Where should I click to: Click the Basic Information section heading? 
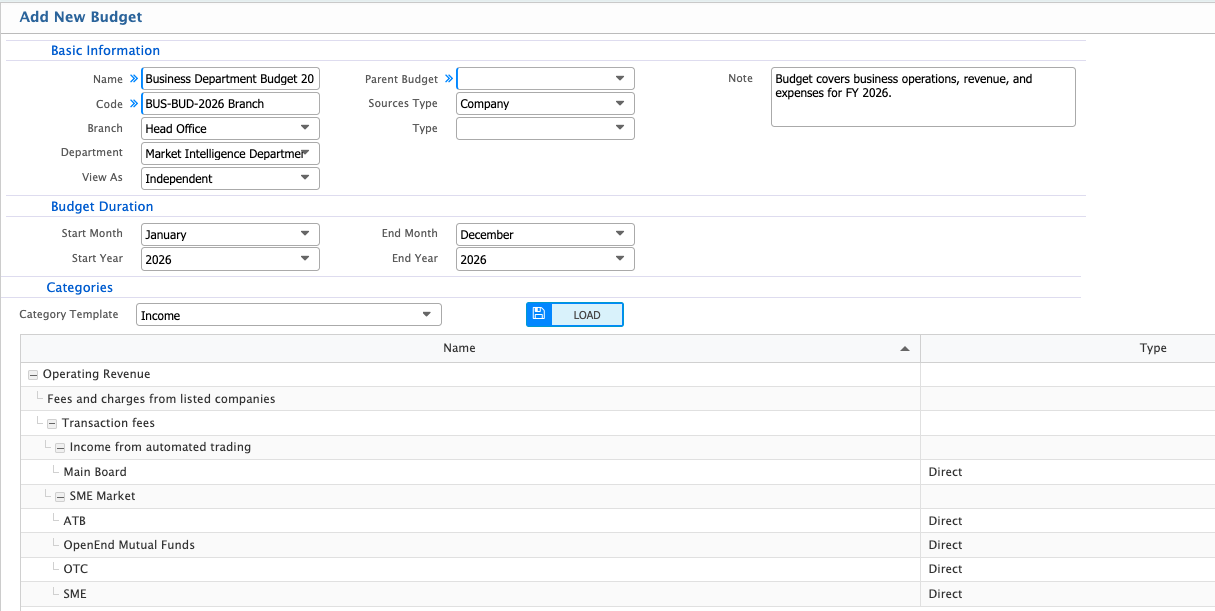click(x=105, y=50)
